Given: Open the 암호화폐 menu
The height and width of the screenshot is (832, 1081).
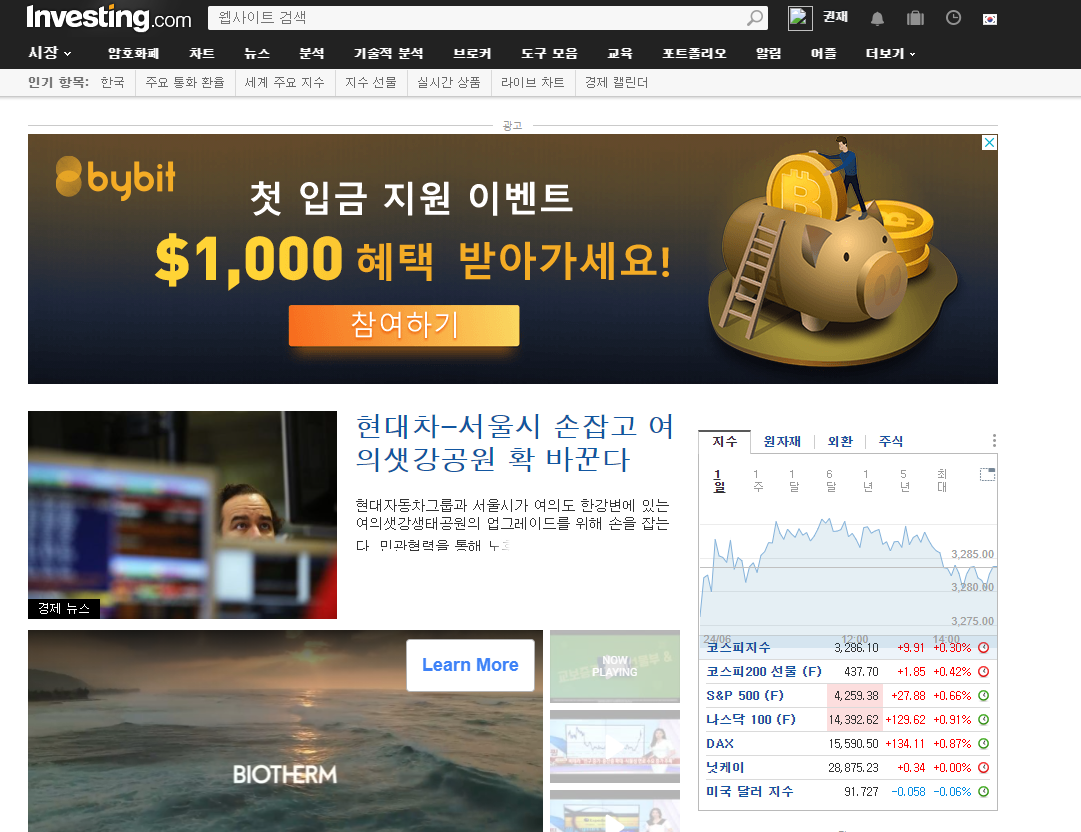Looking at the screenshot, I should coord(133,53).
